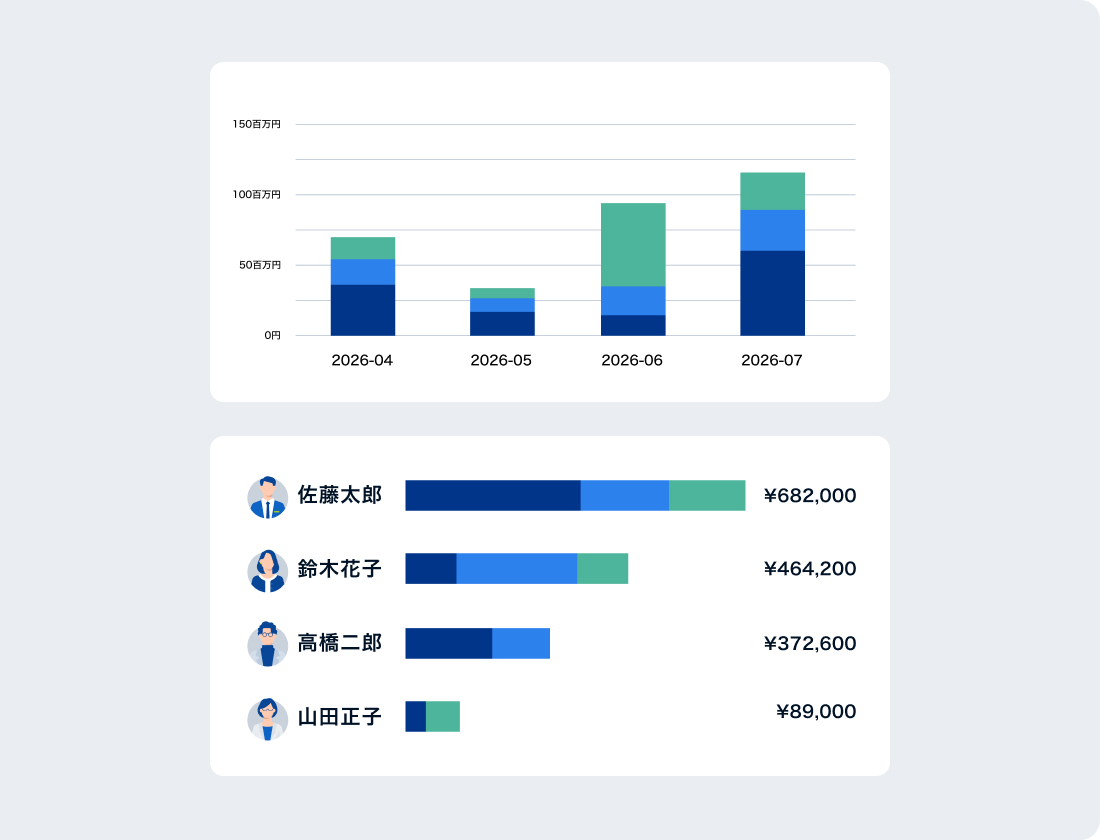Click the 150百万円 y-axis label

[257, 124]
